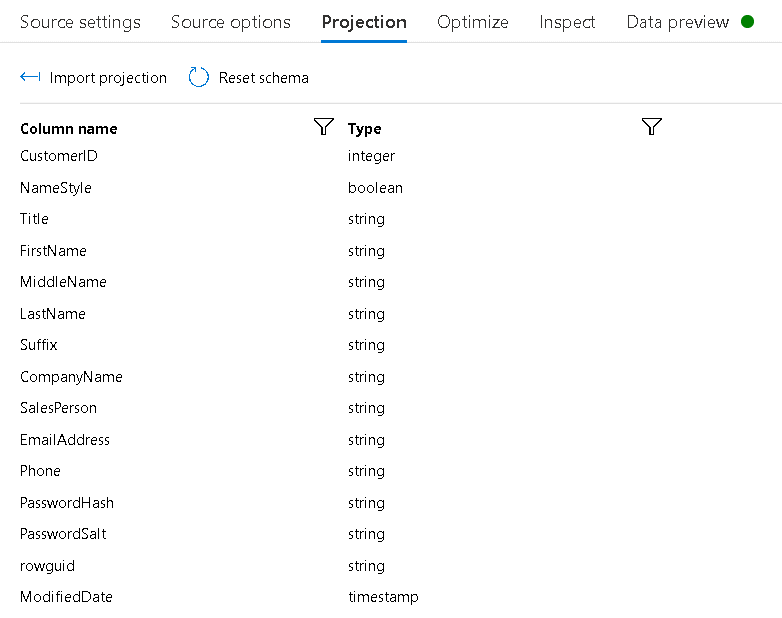Image resolution: width=782 pixels, height=618 pixels.
Task: Select the Projection tab
Action: click(x=364, y=22)
